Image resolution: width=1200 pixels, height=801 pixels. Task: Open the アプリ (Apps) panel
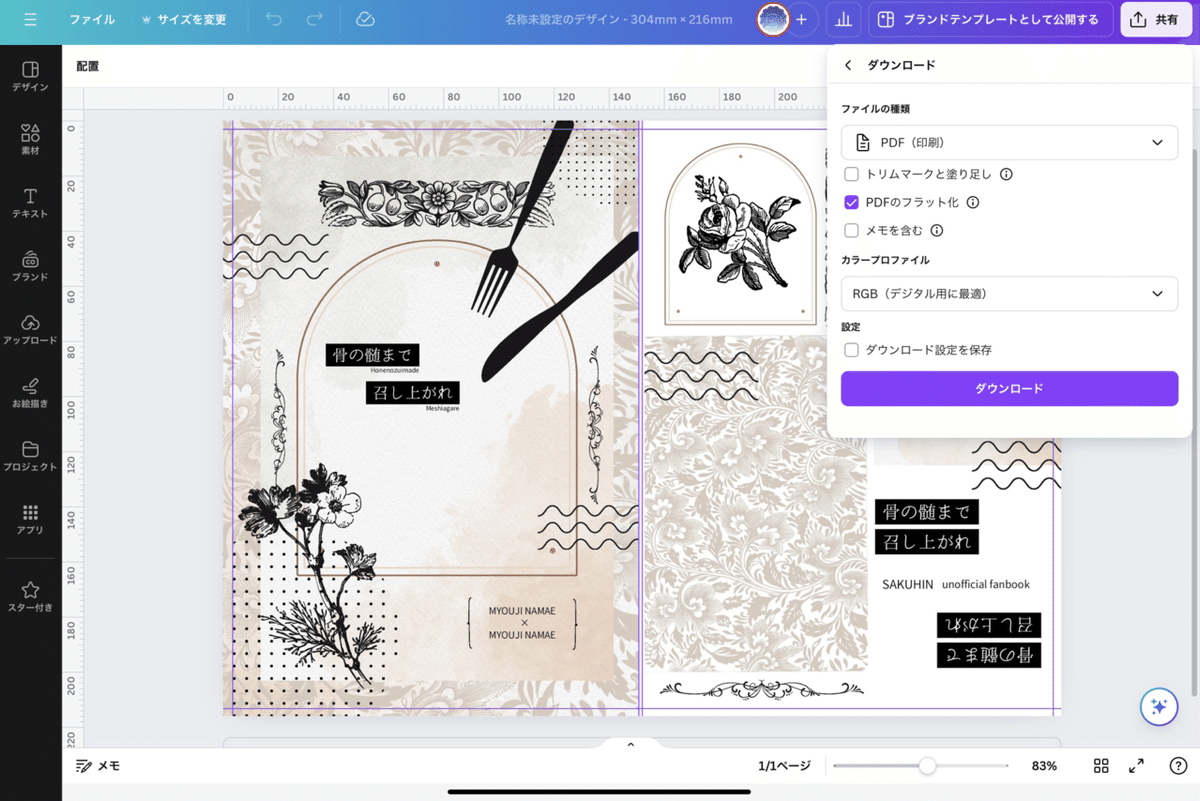[x=30, y=520]
